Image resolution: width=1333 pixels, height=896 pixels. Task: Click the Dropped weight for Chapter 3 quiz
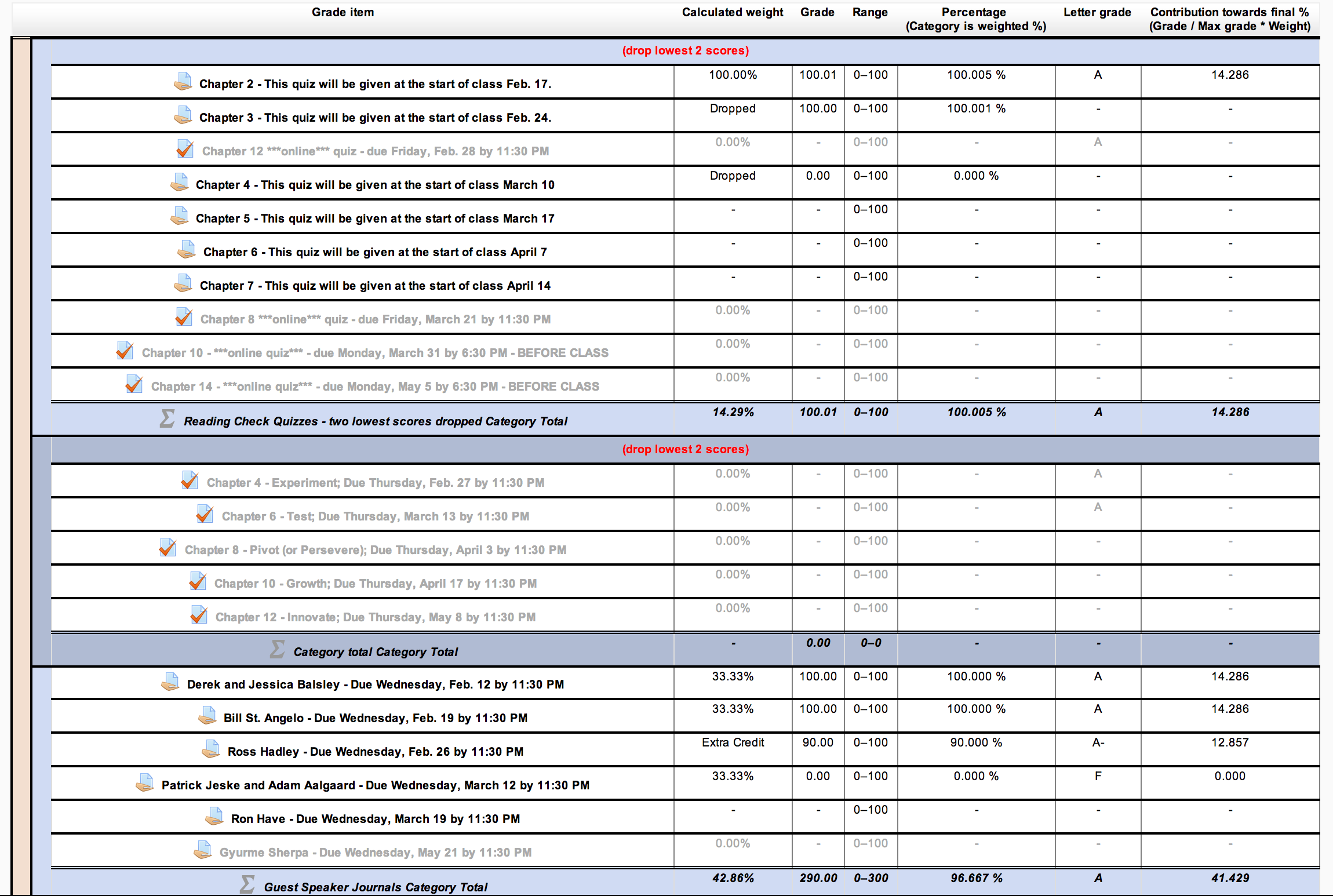pos(733,108)
